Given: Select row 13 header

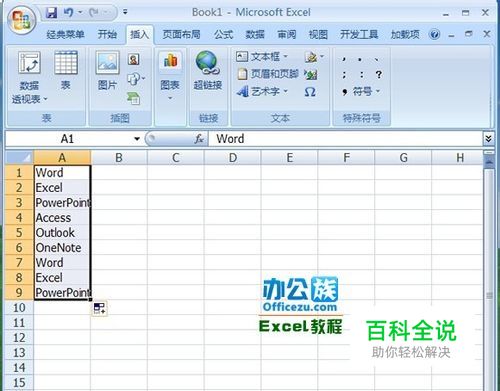Looking at the screenshot, I should [19, 352].
